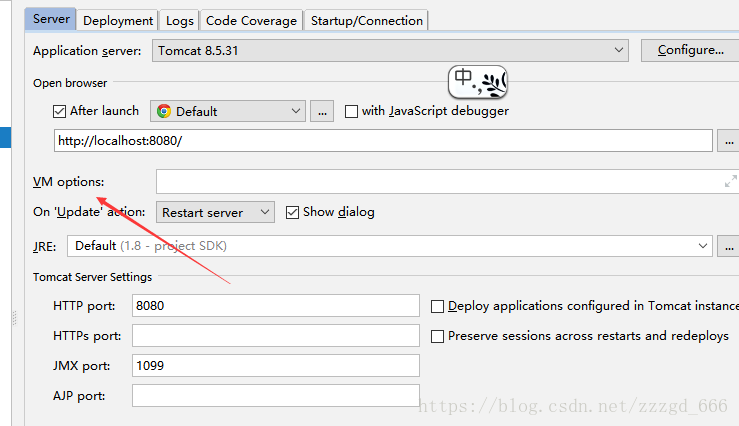Click the empty AJP port field

[x=276, y=395]
